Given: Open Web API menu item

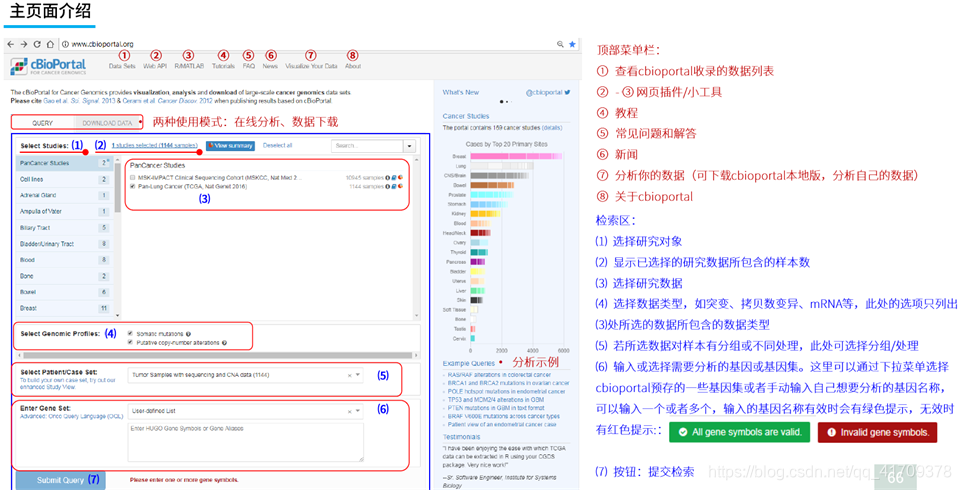Looking at the screenshot, I should click(155, 66).
